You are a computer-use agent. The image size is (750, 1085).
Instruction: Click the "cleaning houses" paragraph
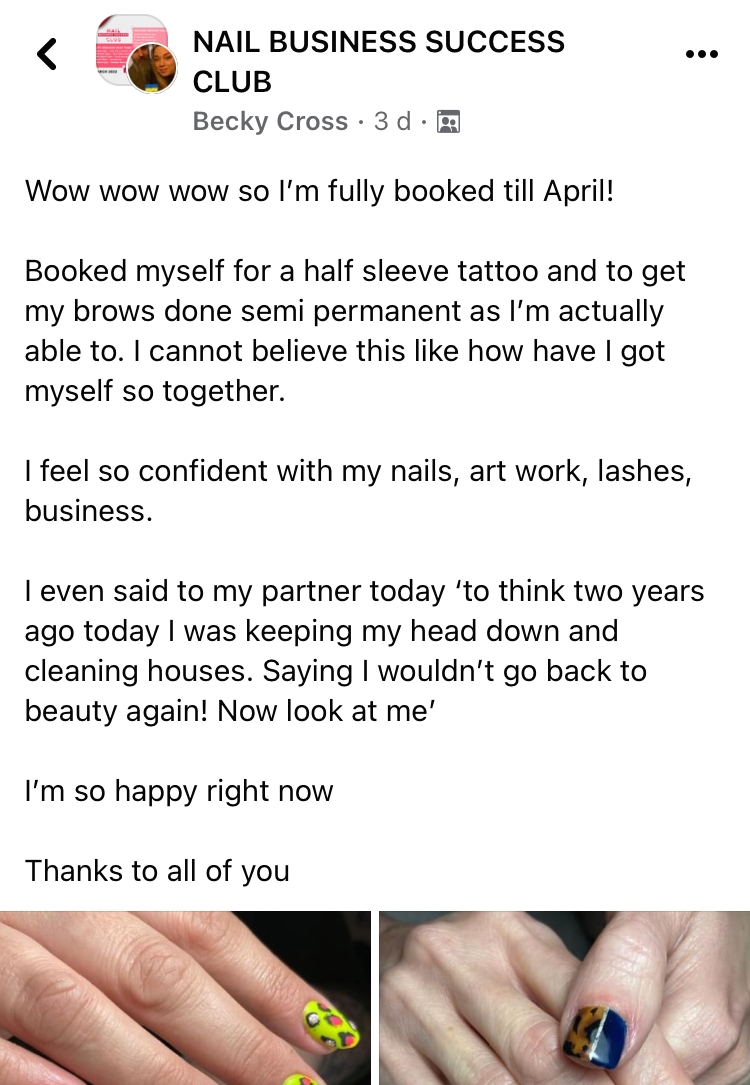pyautogui.click(x=364, y=651)
